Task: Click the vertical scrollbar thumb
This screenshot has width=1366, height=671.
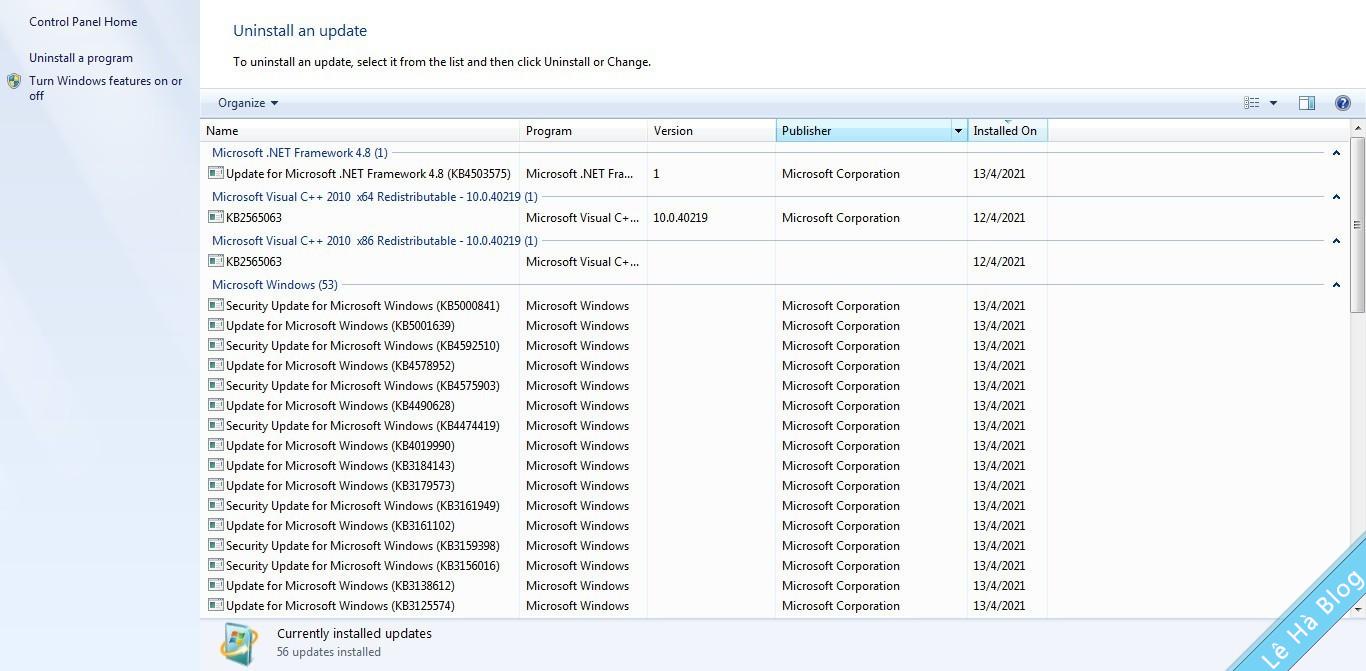Action: point(1357,225)
